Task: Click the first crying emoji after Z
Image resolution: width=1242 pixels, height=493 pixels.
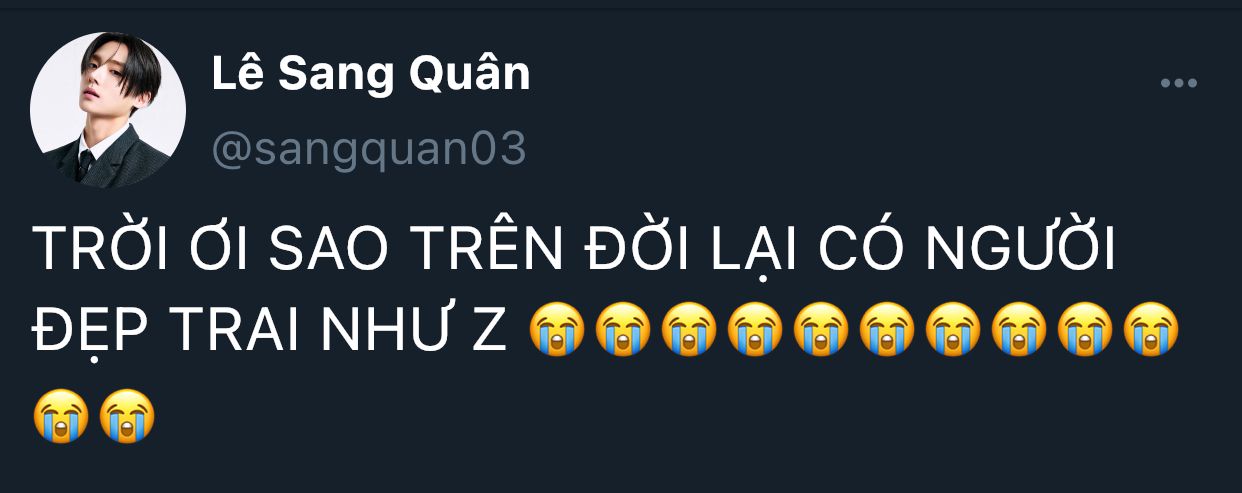Action: click(557, 331)
